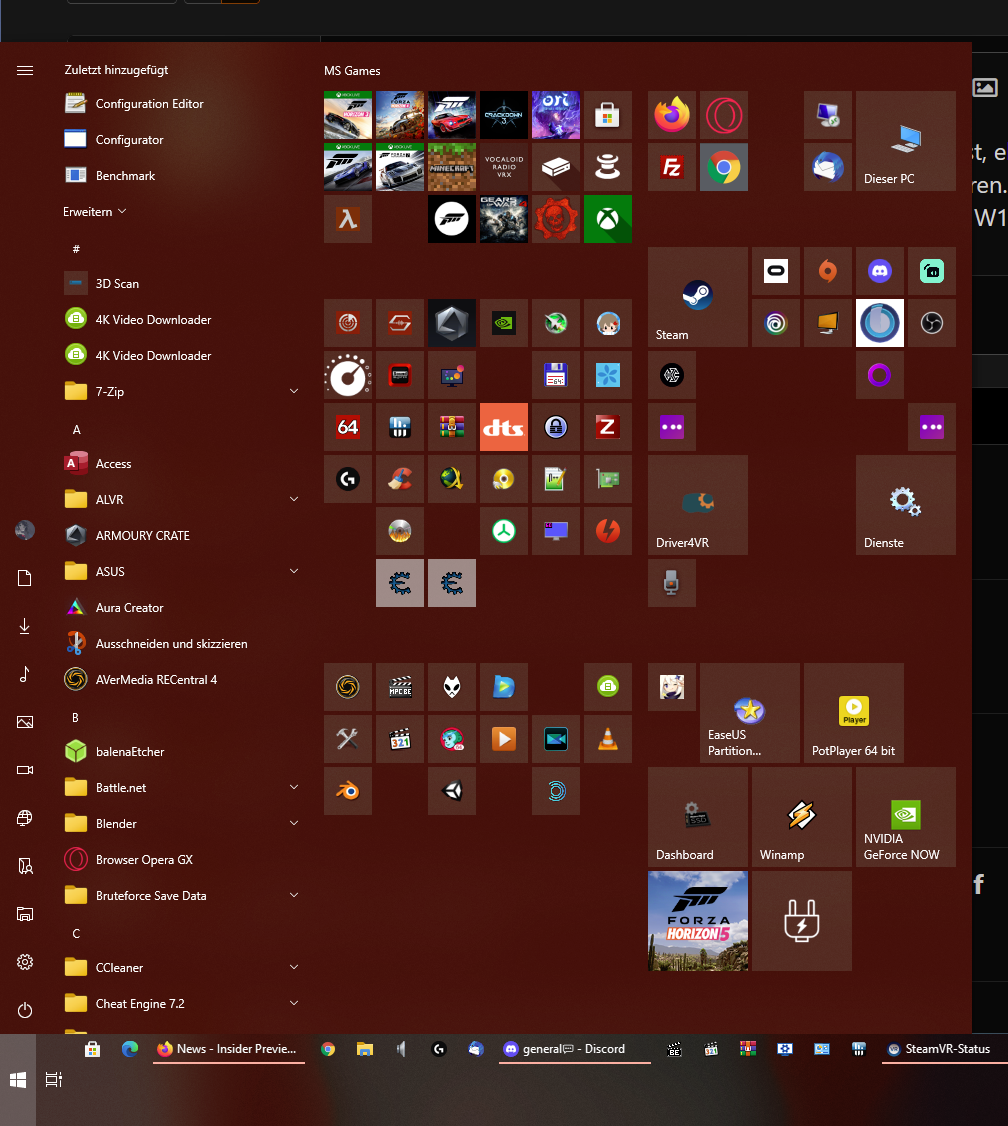Open the Forza Horizon 5 tile
1008x1126 pixels.
coord(698,921)
